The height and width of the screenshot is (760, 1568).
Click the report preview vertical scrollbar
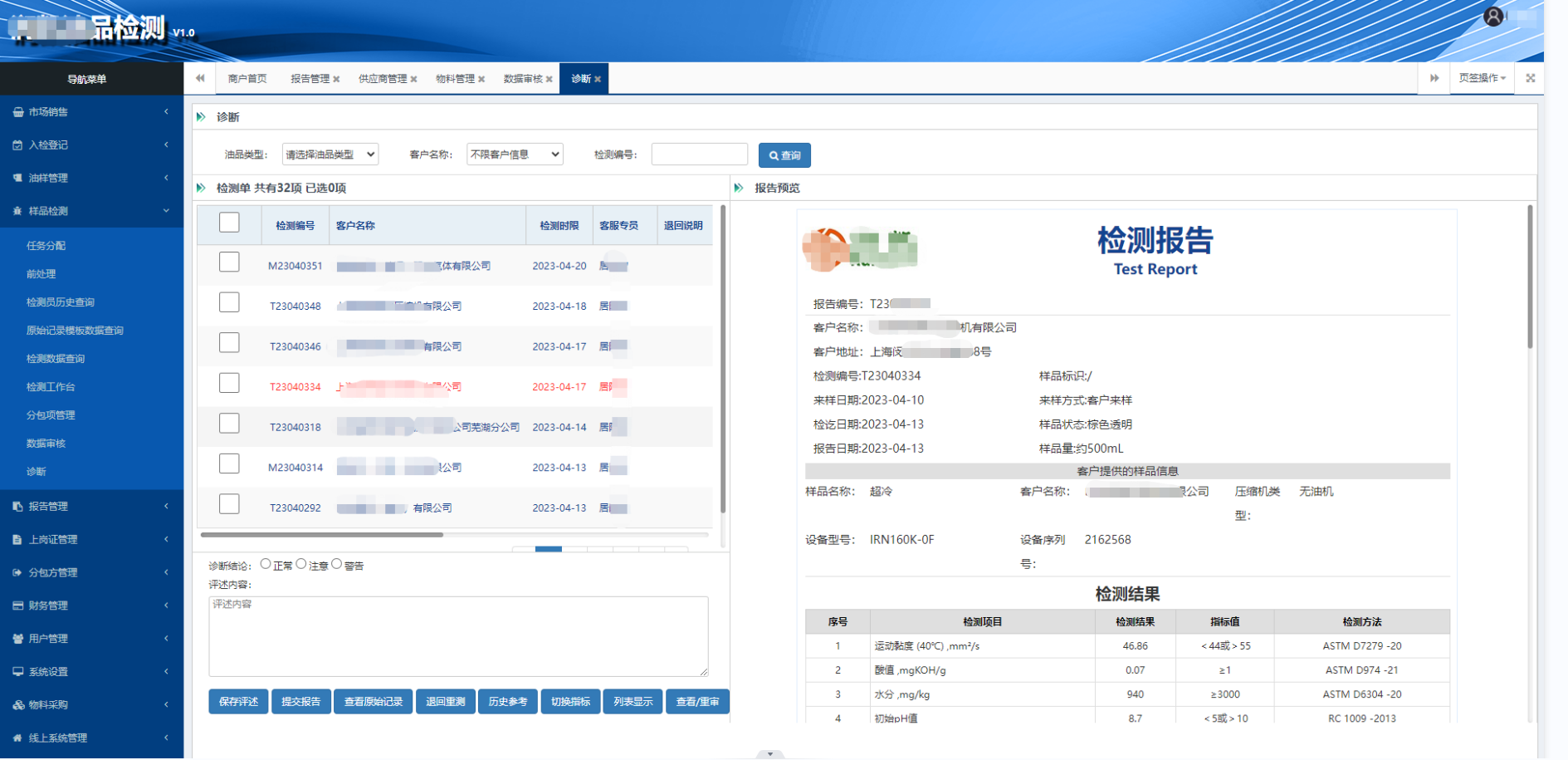coord(1530,277)
